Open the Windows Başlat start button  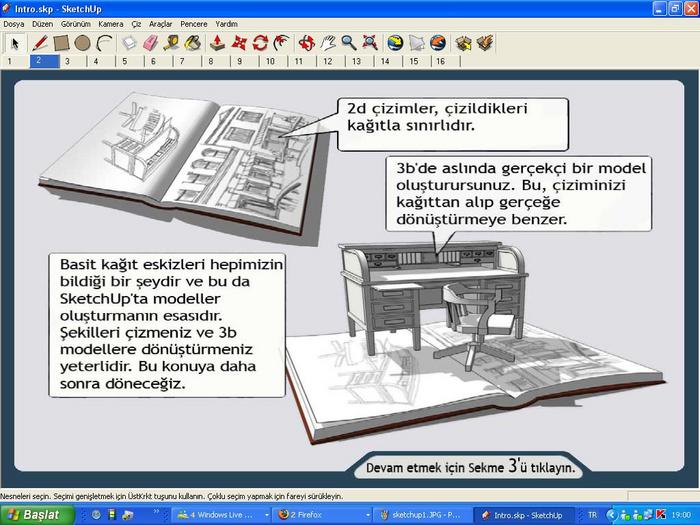[x=32, y=515]
